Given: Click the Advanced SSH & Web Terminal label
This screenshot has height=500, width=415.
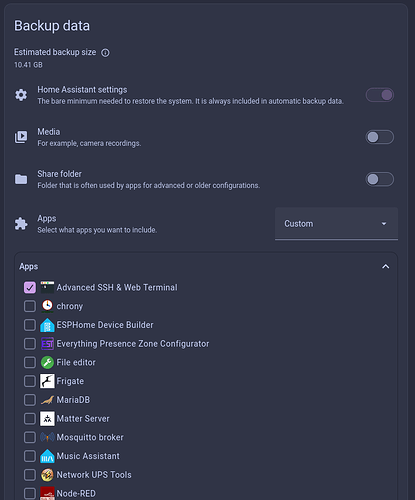Looking at the screenshot, I should (x=117, y=287).
